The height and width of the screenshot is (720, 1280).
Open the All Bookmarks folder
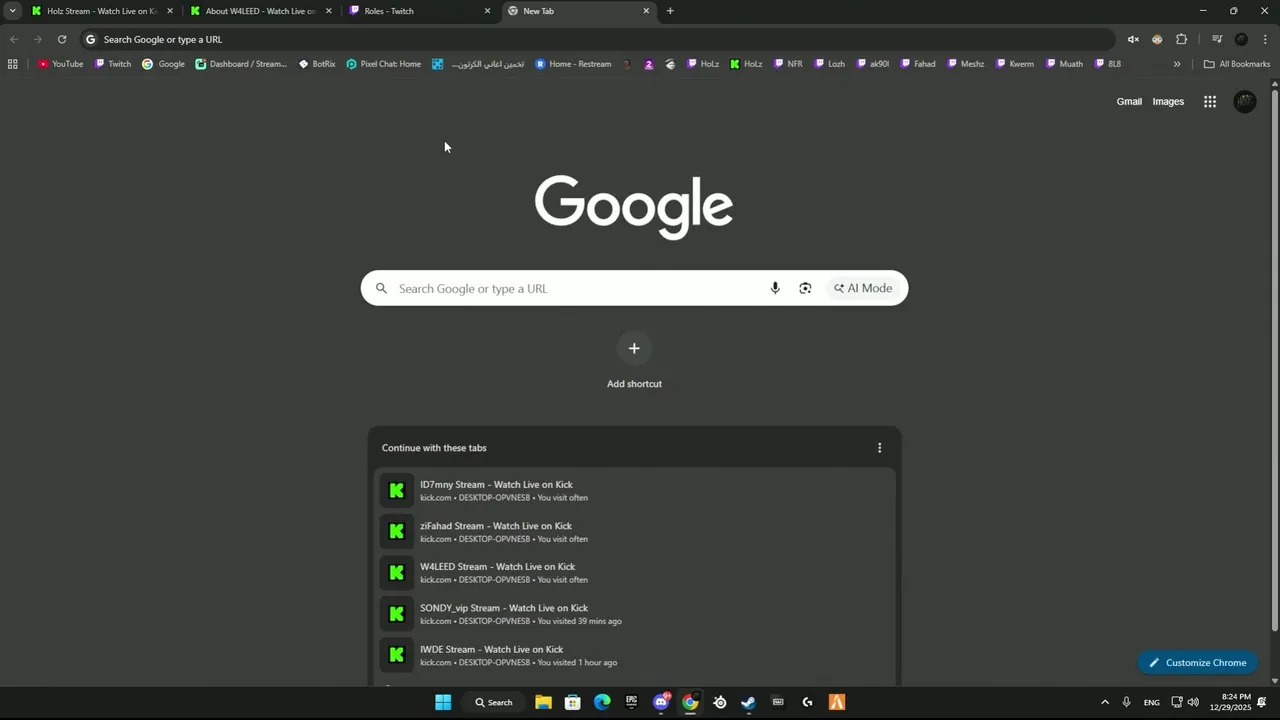coord(1237,64)
